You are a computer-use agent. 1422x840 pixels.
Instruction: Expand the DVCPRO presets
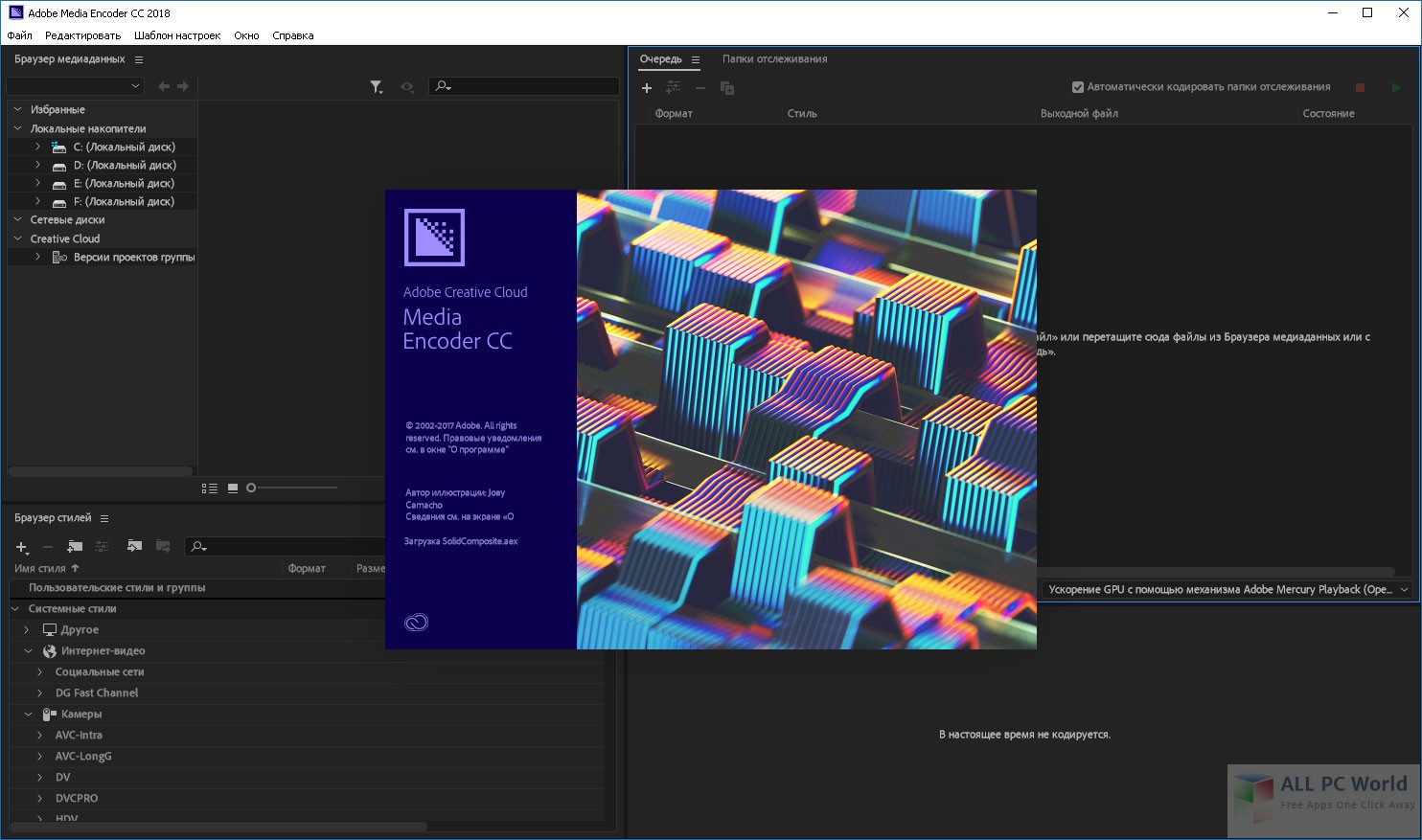[x=39, y=799]
